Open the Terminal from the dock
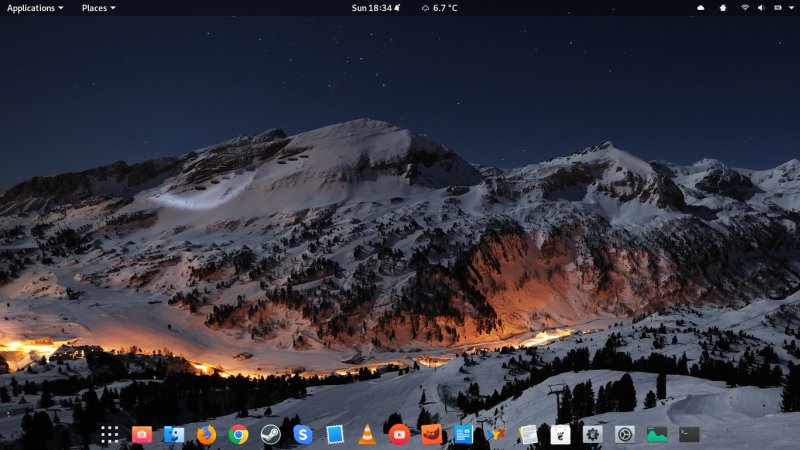The height and width of the screenshot is (450, 800). (x=689, y=434)
